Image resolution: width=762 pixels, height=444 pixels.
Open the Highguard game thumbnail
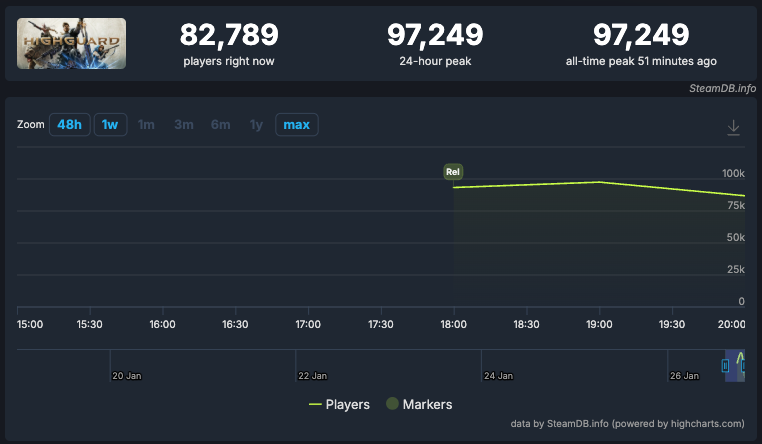72,43
